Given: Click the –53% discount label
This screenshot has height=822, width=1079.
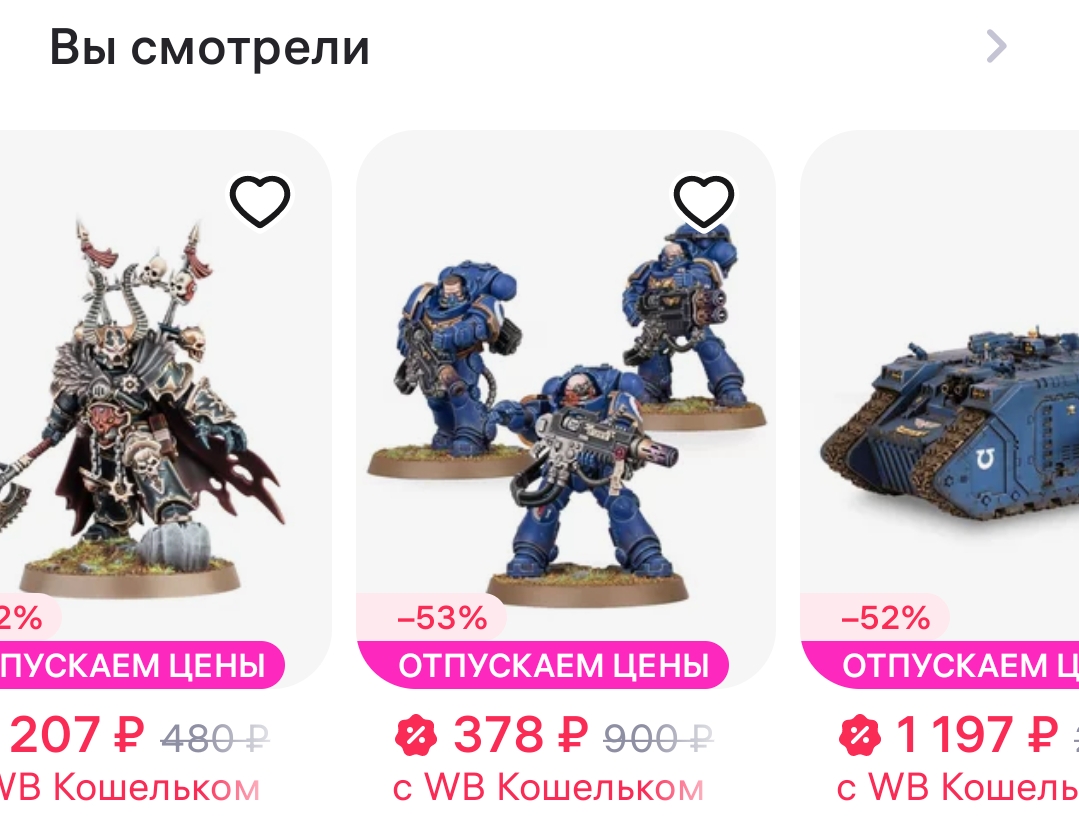Looking at the screenshot, I should click(442, 618).
